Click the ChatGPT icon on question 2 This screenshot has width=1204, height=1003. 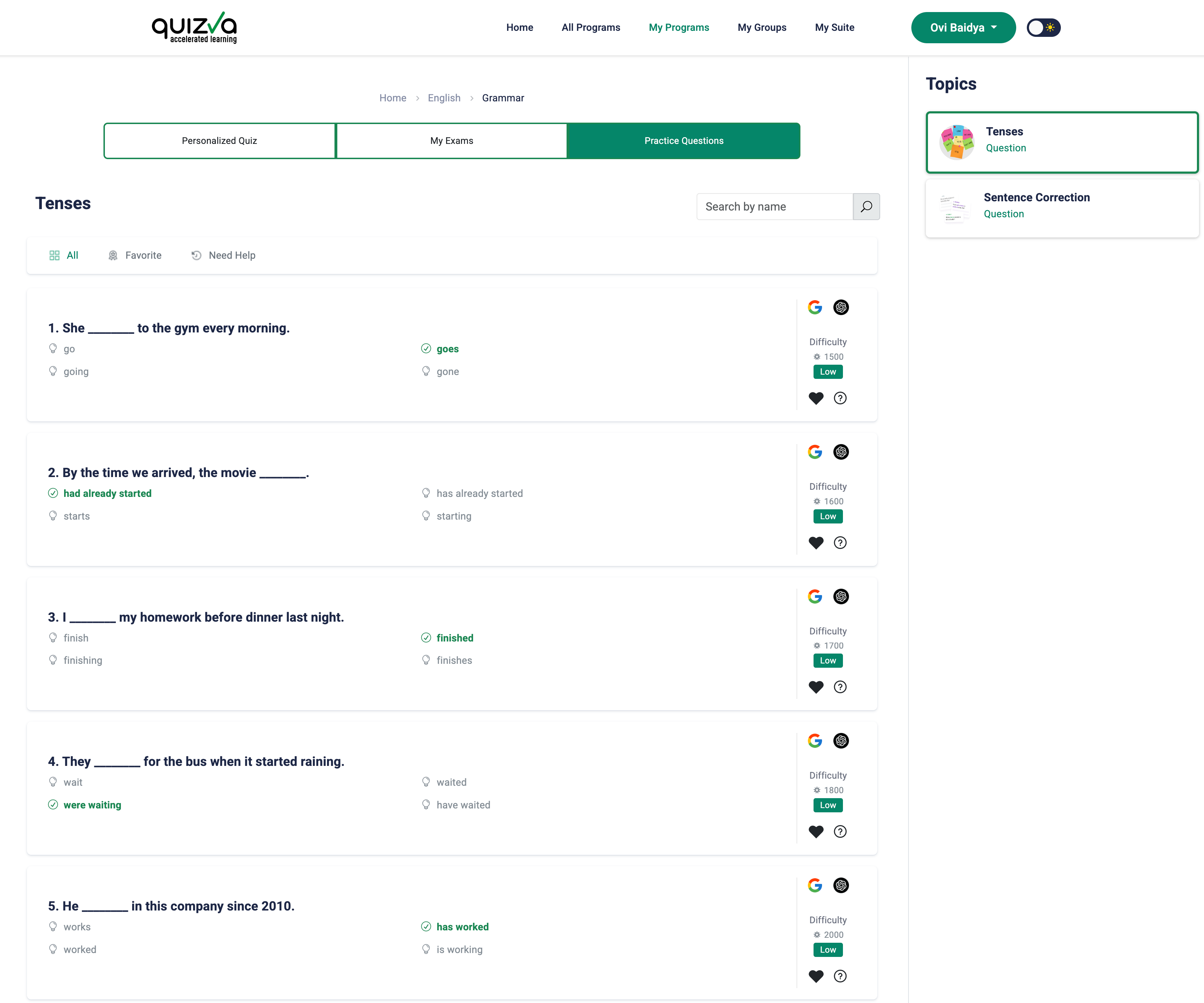coord(840,452)
